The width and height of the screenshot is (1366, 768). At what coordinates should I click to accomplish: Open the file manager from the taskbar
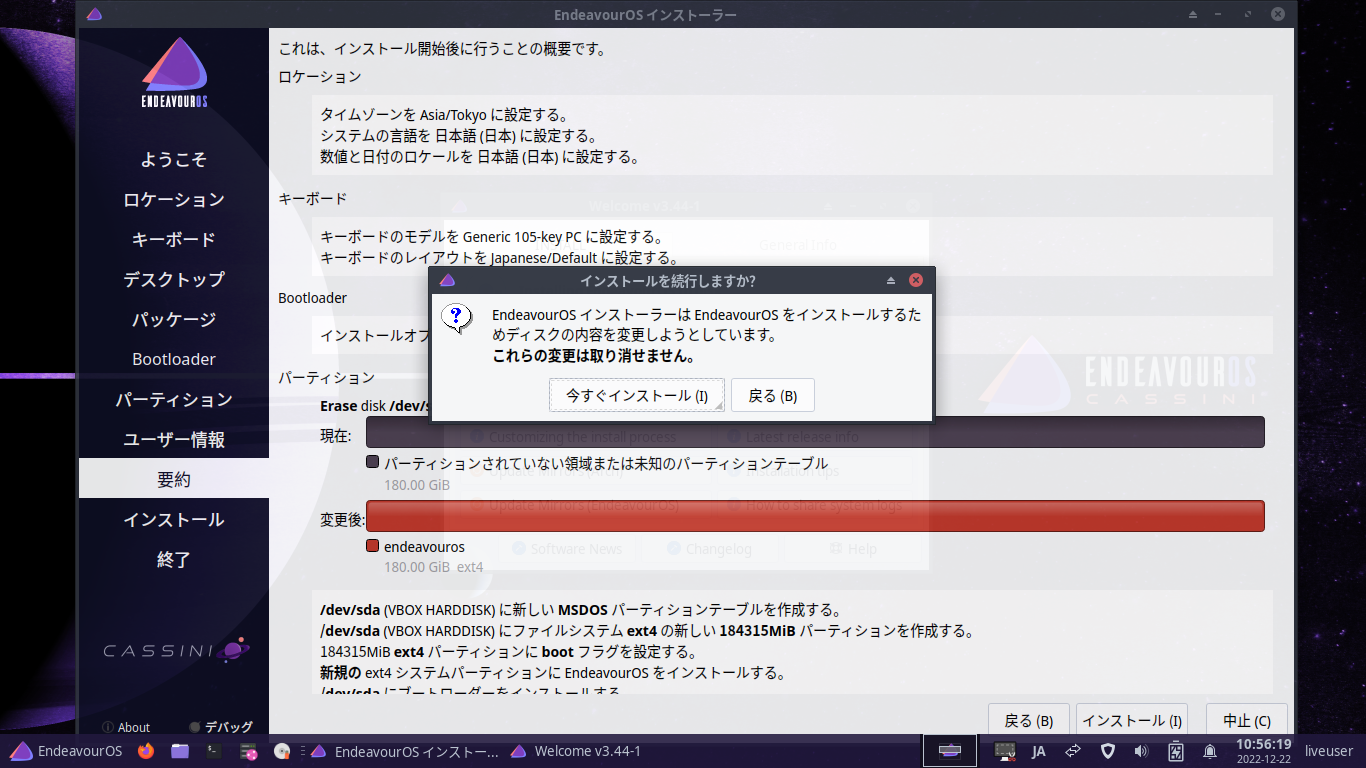click(x=180, y=751)
